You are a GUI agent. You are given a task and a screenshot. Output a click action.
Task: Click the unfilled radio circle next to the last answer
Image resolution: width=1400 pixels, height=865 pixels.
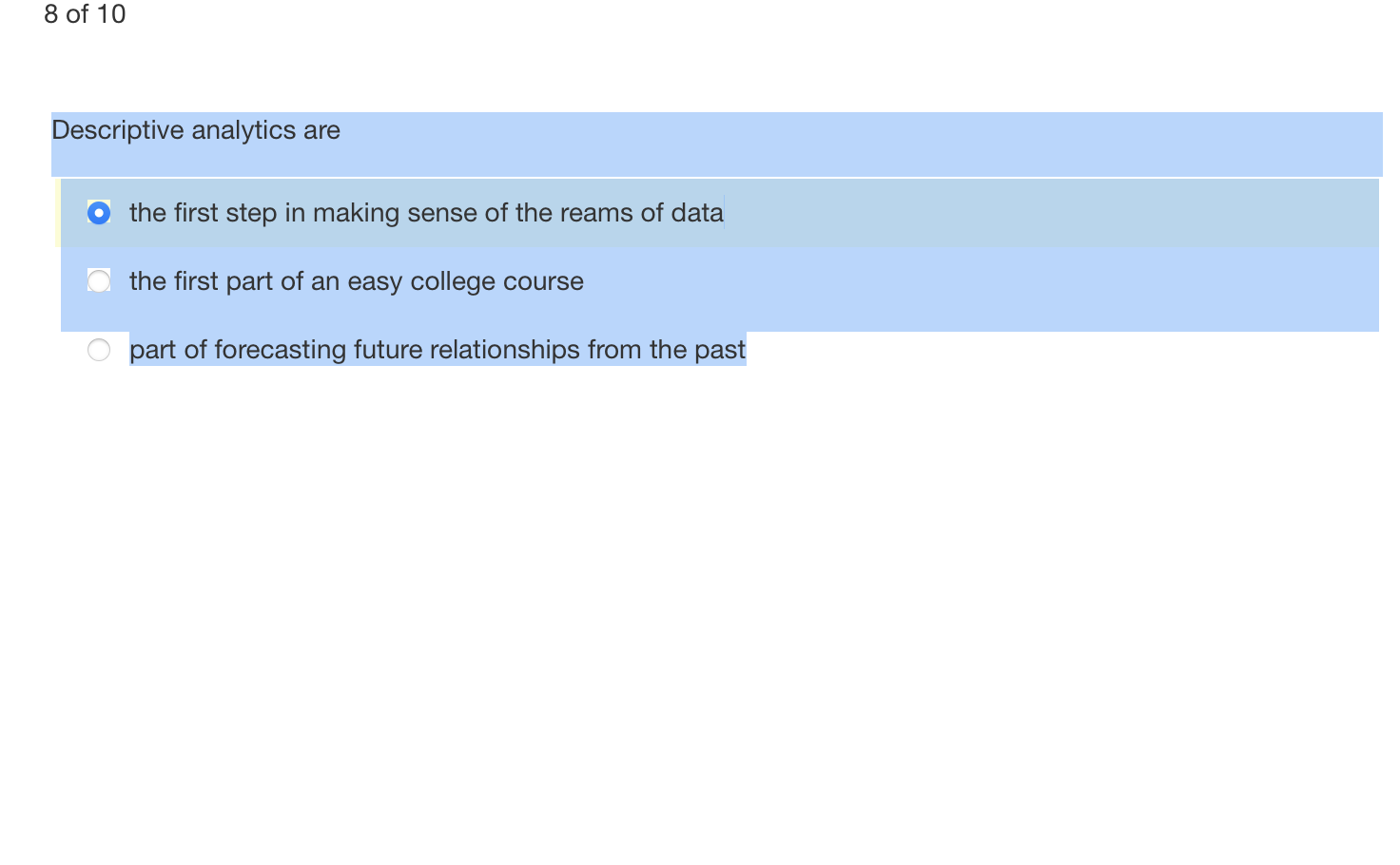pyautogui.click(x=98, y=350)
